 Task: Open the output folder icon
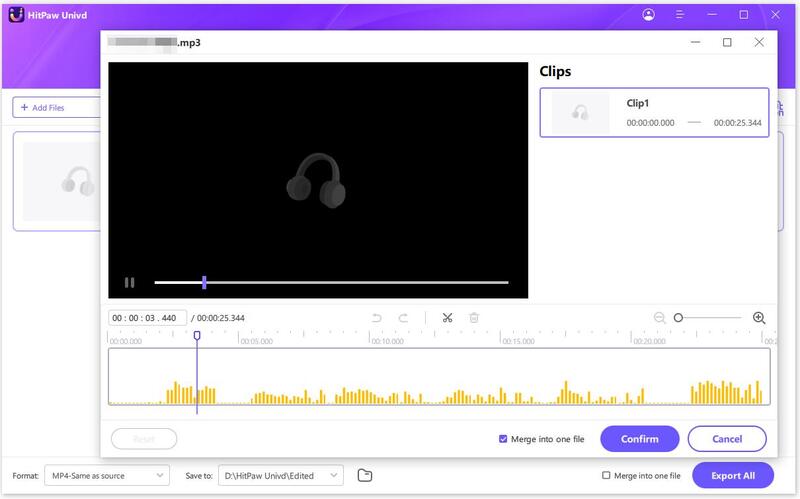pos(365,476)
